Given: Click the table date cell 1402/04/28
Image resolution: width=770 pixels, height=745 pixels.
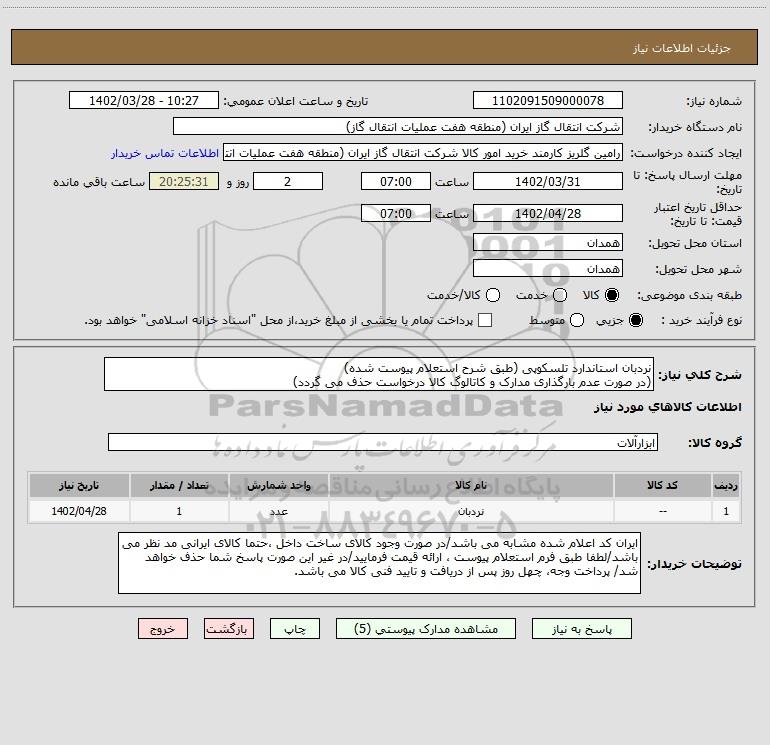Looking at the screenshot, I should pyautogui.click(x=79, y=511).
